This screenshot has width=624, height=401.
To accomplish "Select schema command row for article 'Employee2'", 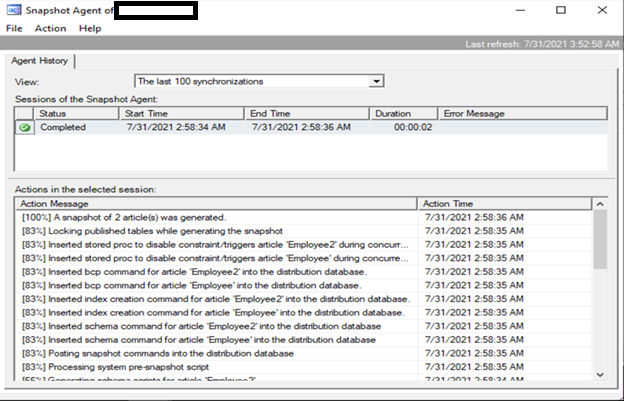I will [x=304, y=326].
